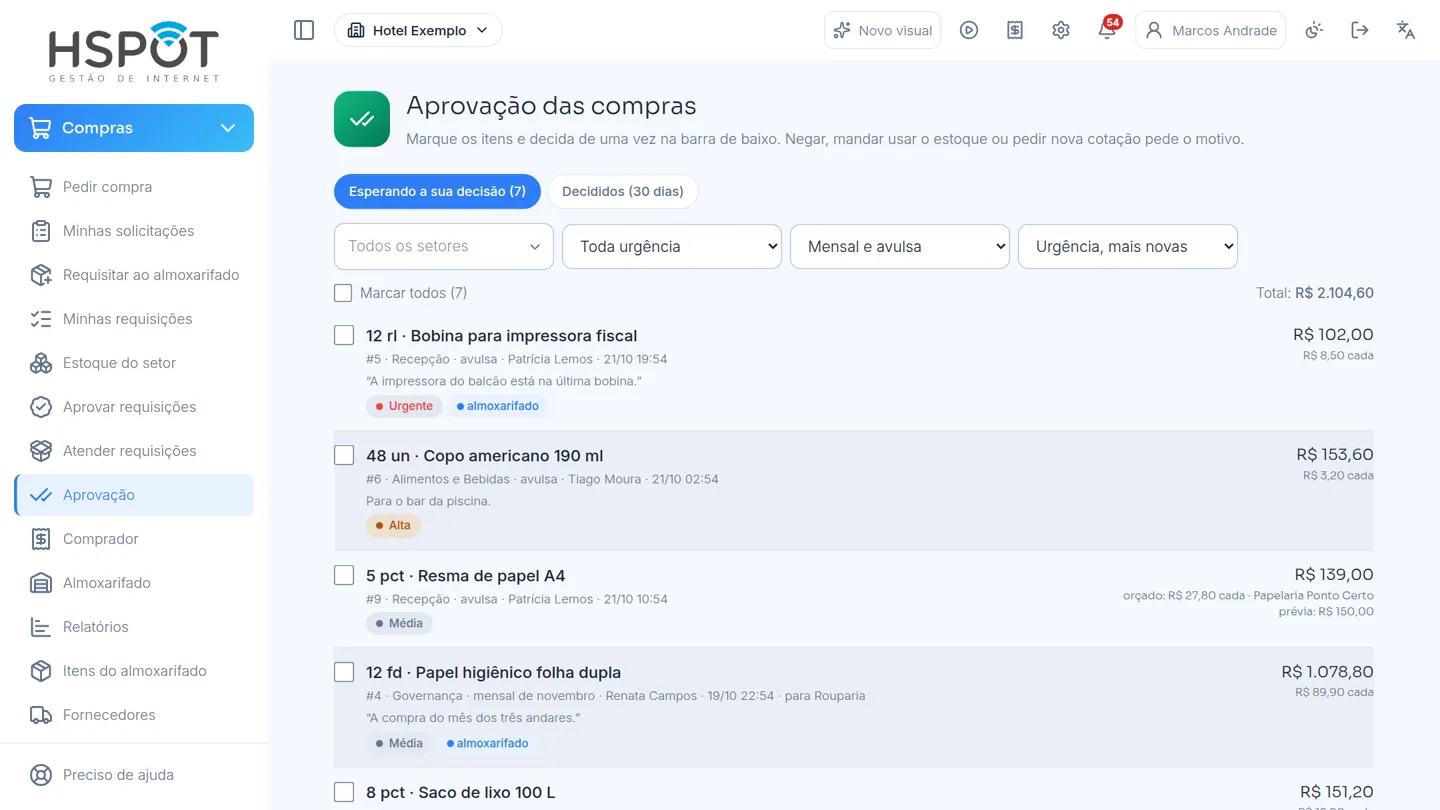Open Requisitar ao almoxarifado

(134, 275)
